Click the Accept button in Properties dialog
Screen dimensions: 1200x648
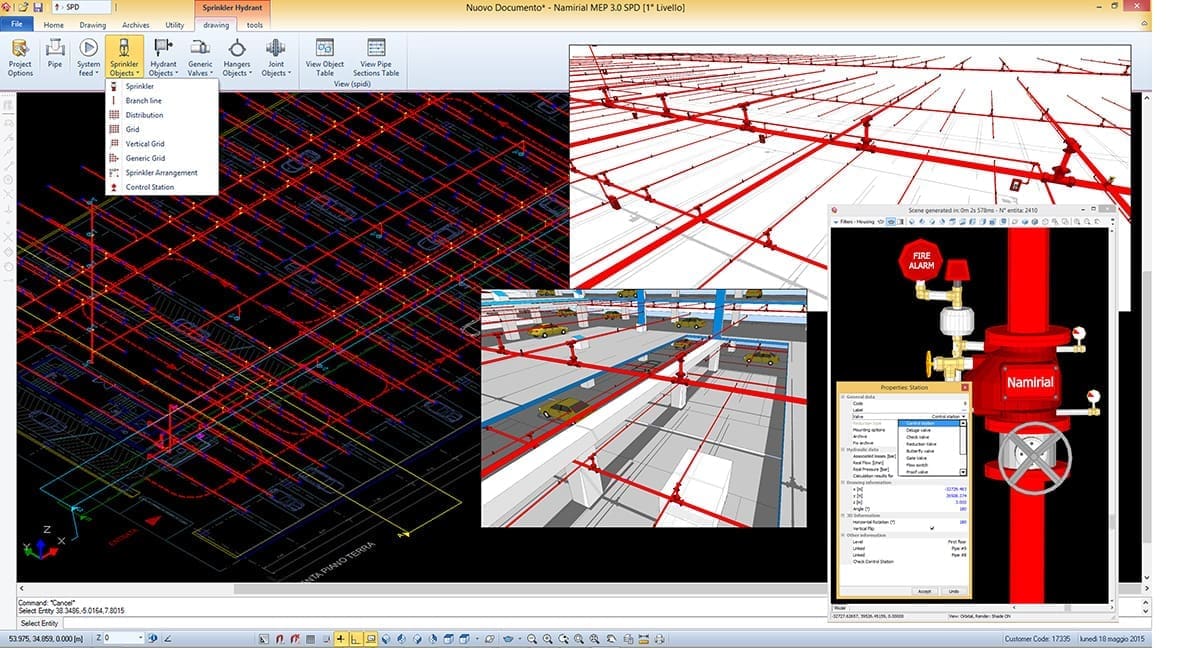click(x=924, y=591)
